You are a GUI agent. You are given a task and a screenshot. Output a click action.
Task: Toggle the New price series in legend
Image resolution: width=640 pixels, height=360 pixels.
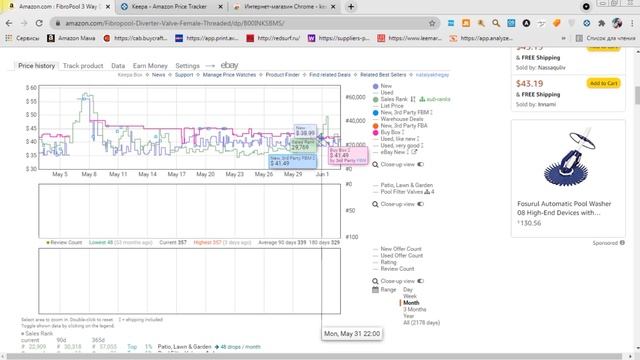382,86
